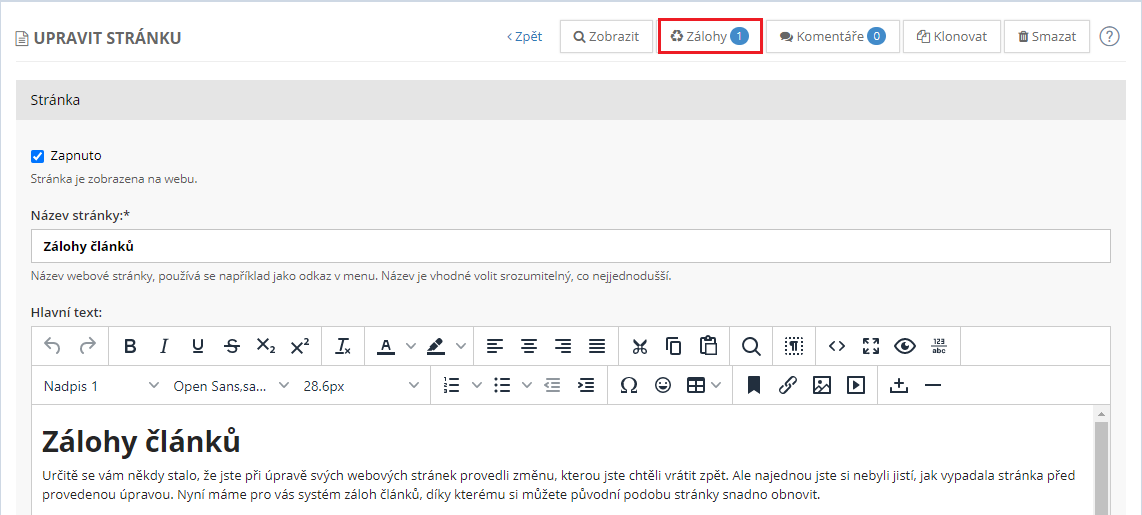
Task: Toggle fullscreen editor mode
Action: (871, 346)
